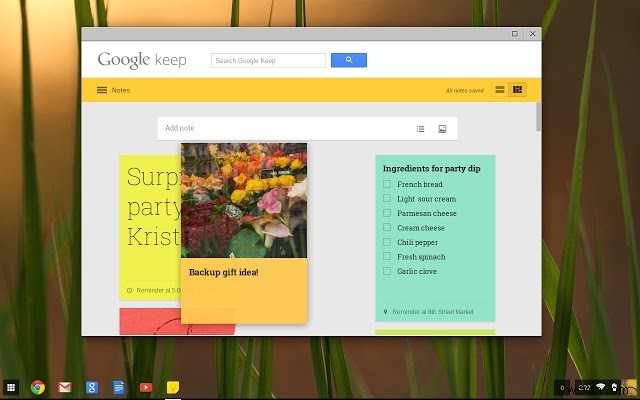
Task: Click Reminder at 8th Street Market
Action: pos(433,312)
